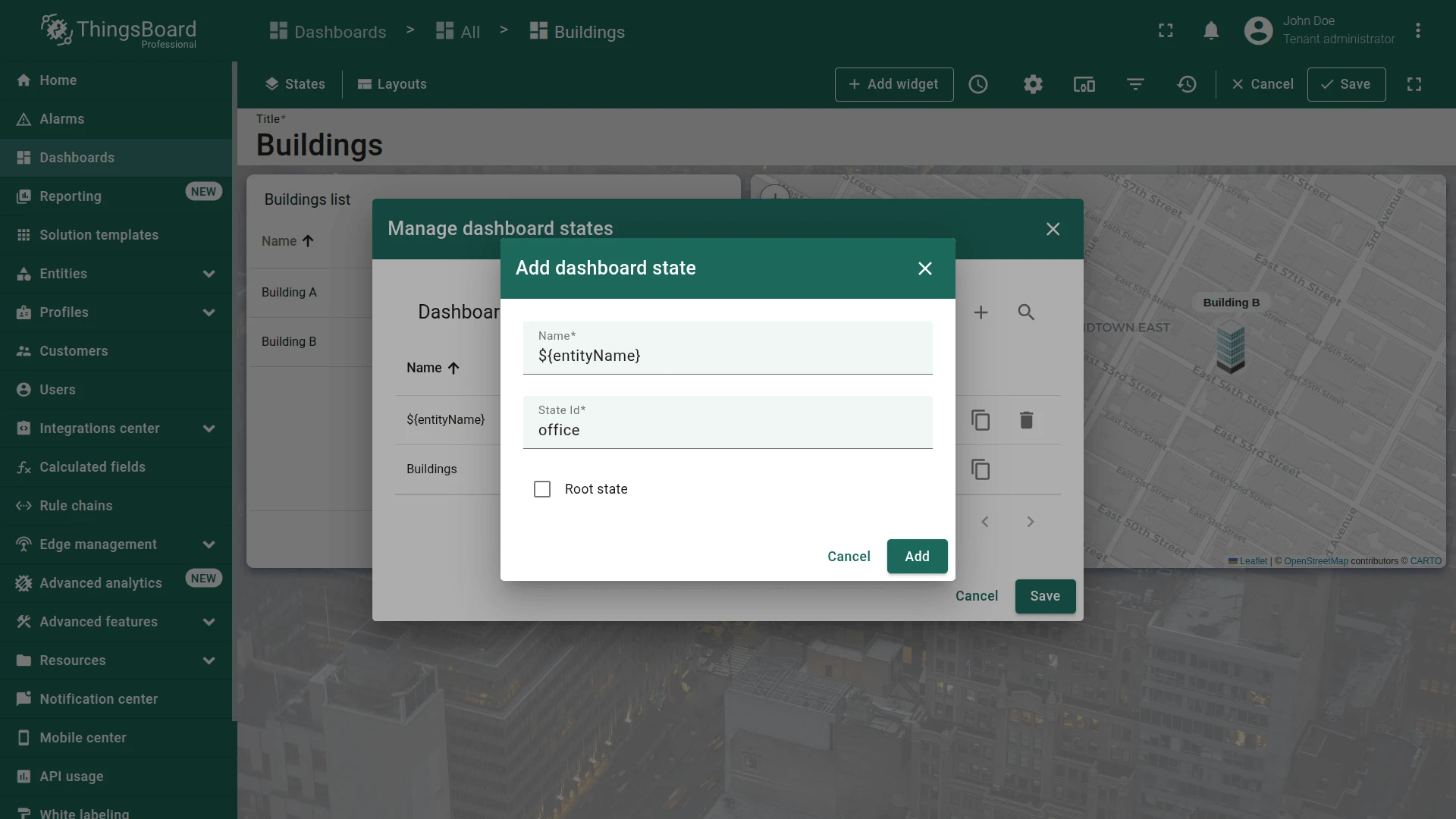
Task: Open the filters icon in toolbar
Action: pyautogui.click(x=1135, y=84)
